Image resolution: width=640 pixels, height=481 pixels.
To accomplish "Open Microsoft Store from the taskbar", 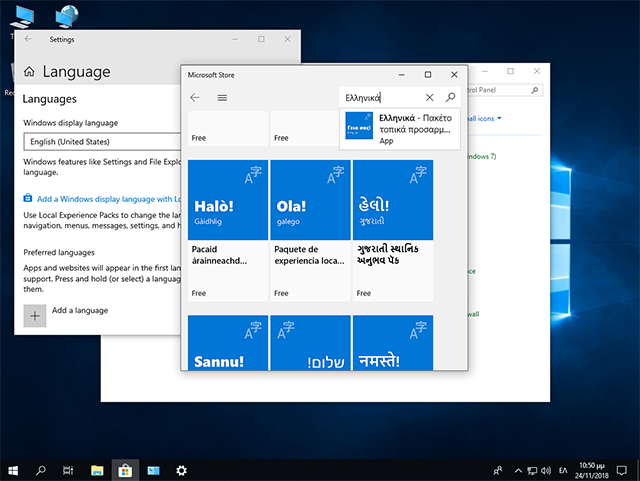I will tap(126, 469).
